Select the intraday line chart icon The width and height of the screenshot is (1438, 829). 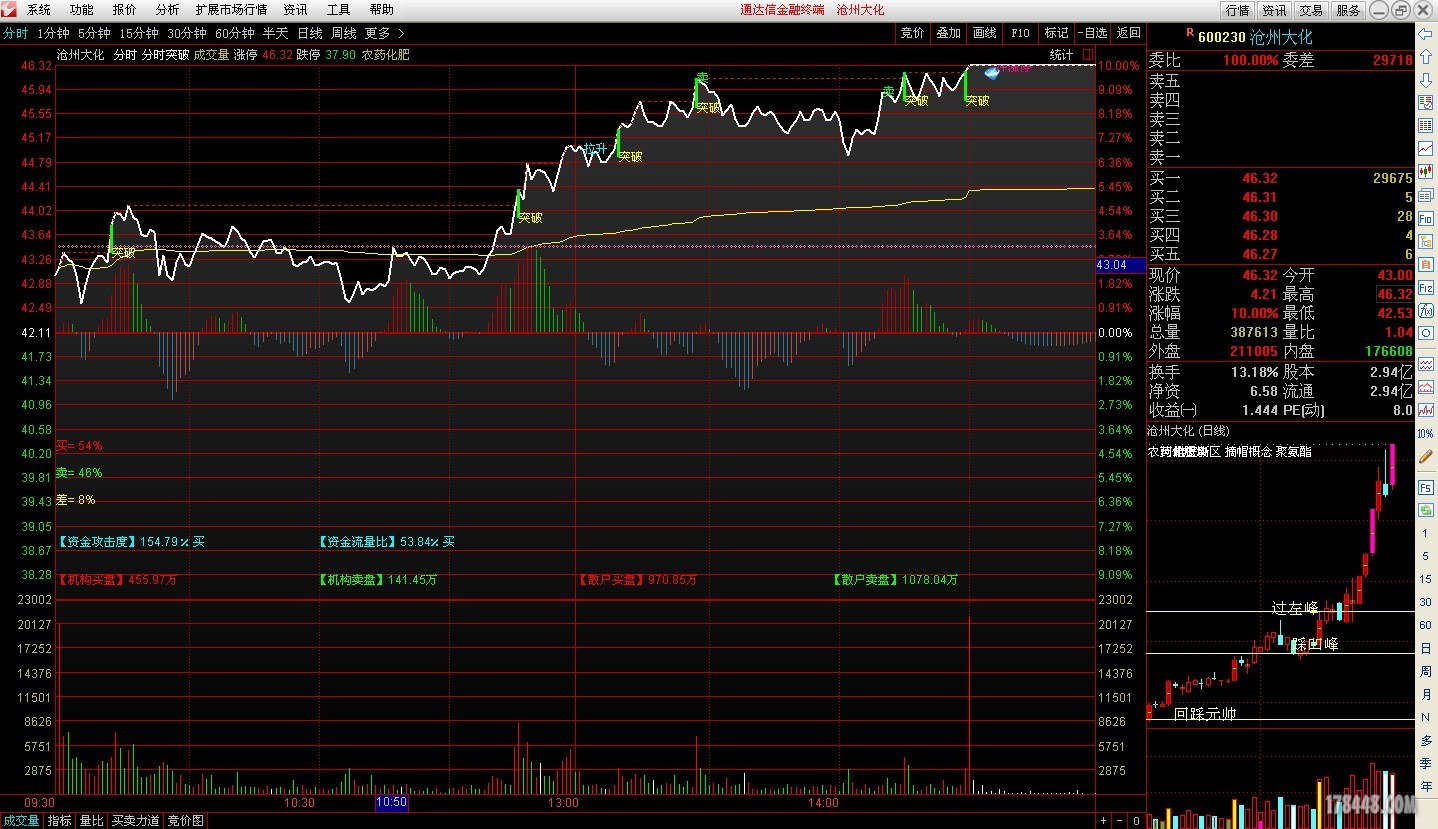point(1425,147)
